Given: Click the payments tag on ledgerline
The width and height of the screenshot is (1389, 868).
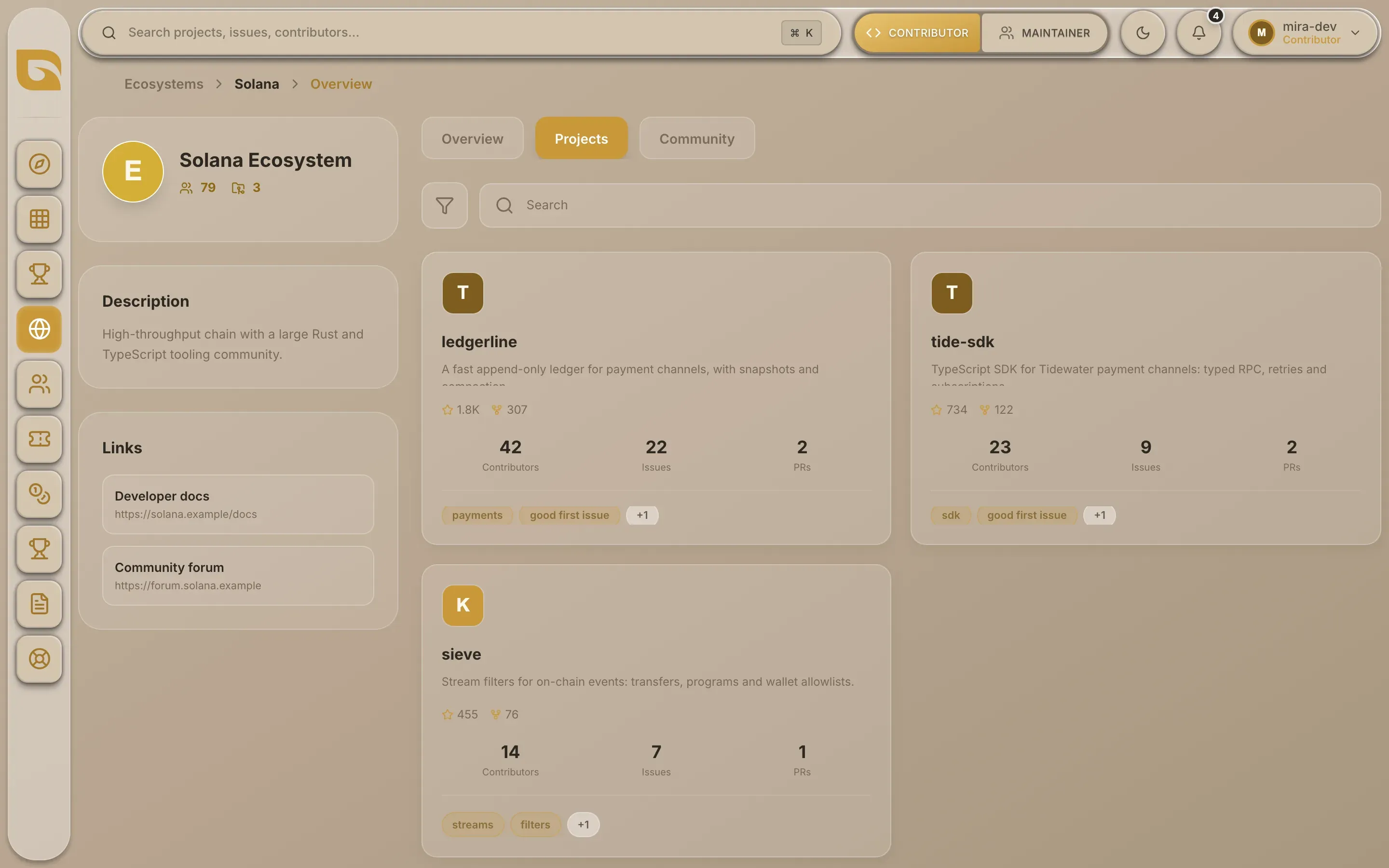Looking at the screenshot, I should (x=477, y=515).
